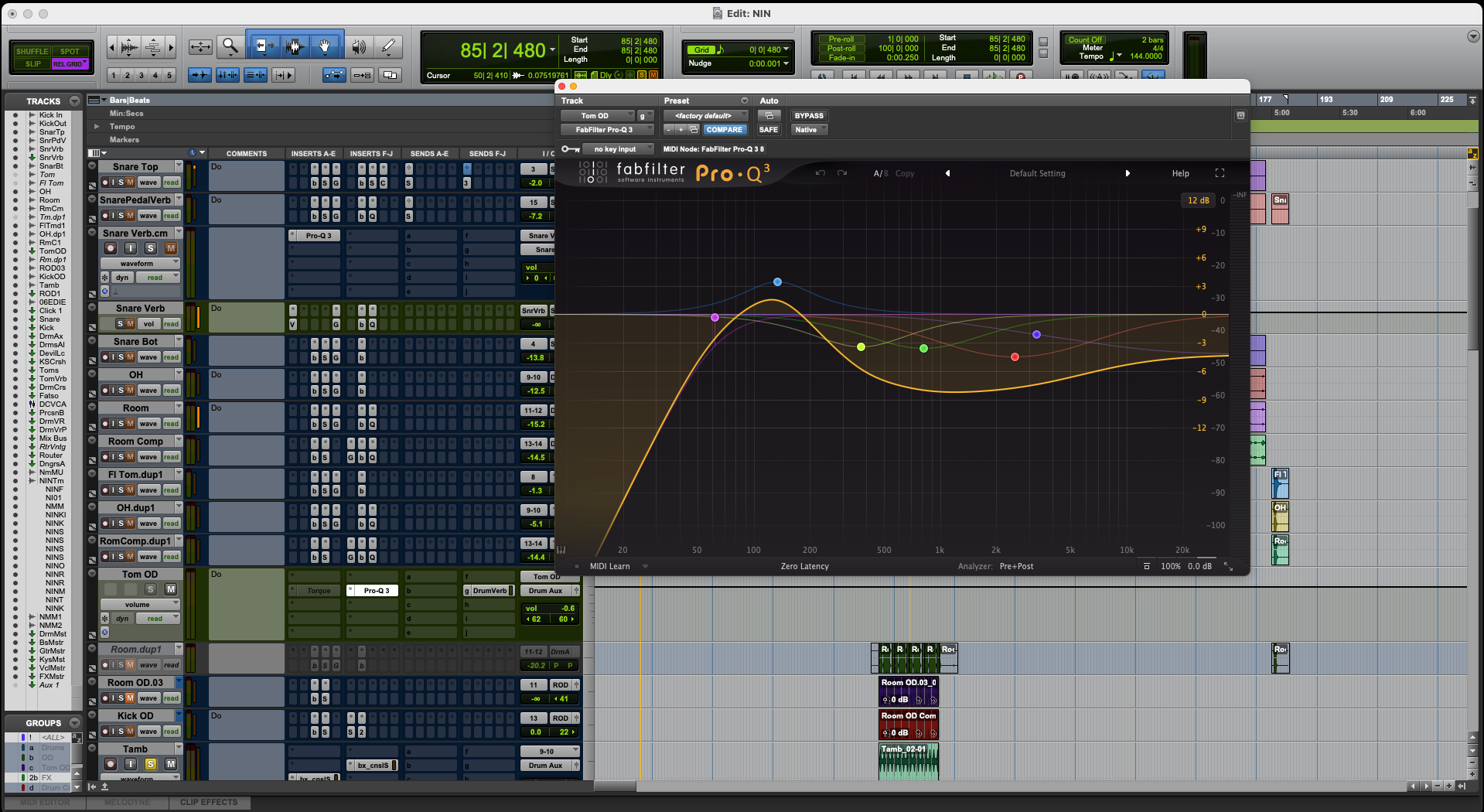Viewport: 1484px width, 812px height.
Task: Enable SLIP edit mode
Action: (32, 64)
